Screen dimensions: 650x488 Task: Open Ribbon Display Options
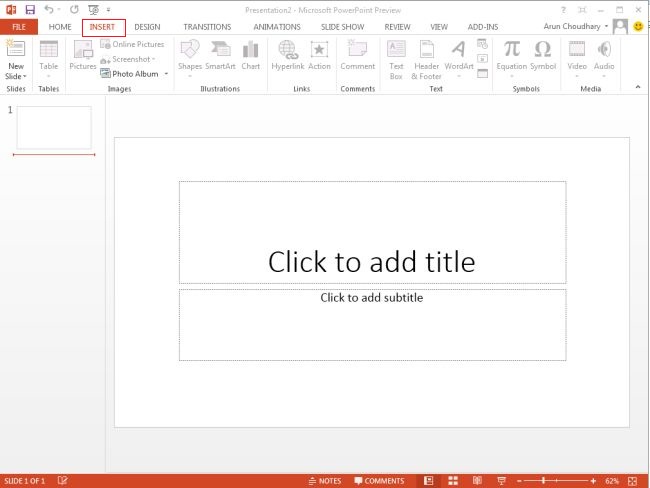click(582, 10)
